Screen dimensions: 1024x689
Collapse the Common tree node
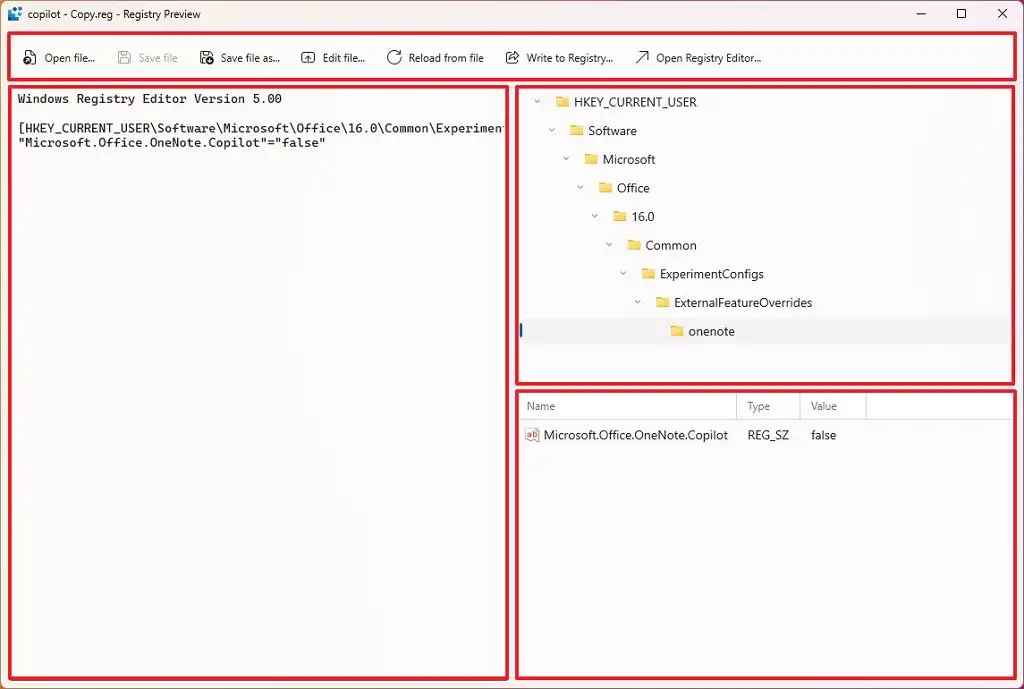[609, 245]
